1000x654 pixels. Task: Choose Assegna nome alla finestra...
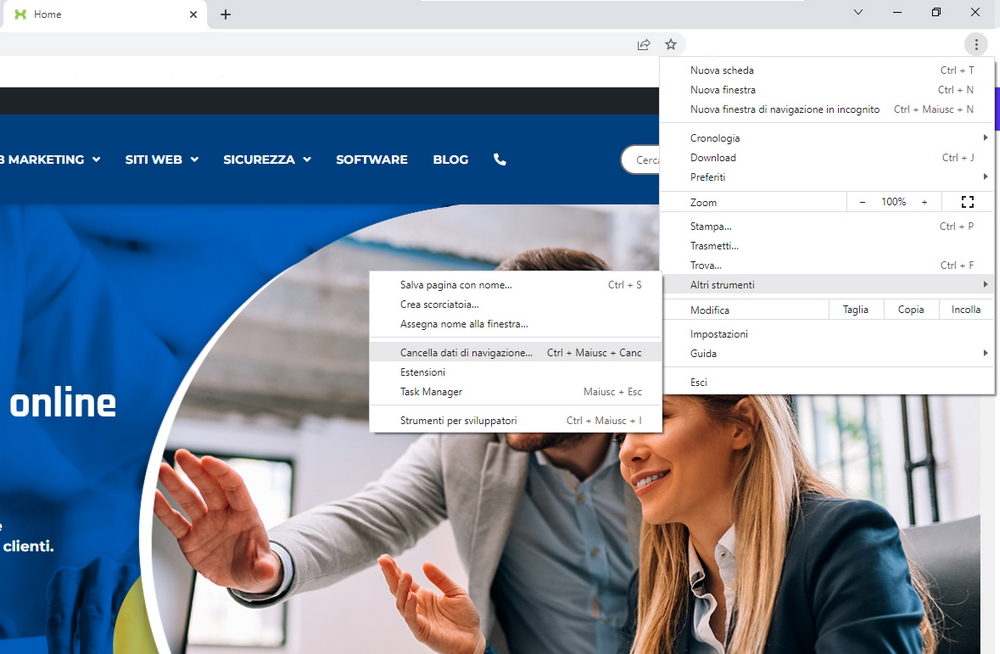tap(515, 324)
